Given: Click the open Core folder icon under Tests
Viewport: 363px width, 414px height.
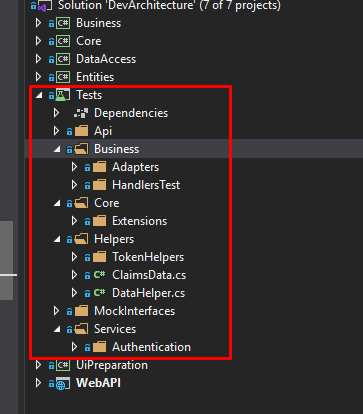Looking at the screenshot, I should [x=81, y=203].
